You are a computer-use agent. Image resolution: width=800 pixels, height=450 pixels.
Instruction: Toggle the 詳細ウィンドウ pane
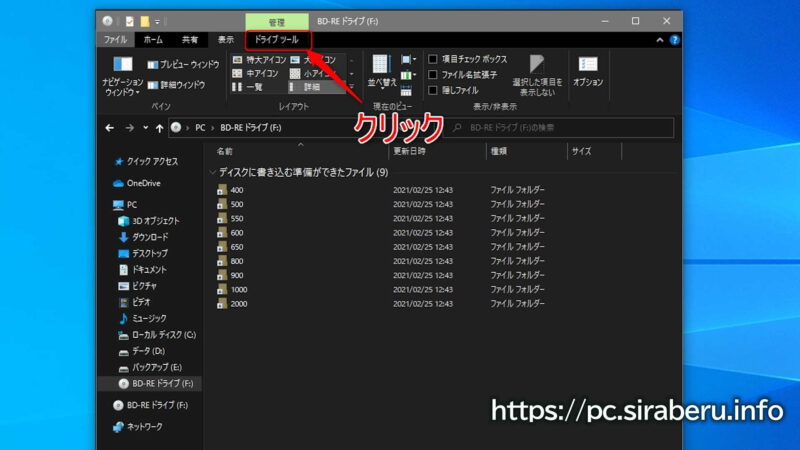(x=177, y=85)
